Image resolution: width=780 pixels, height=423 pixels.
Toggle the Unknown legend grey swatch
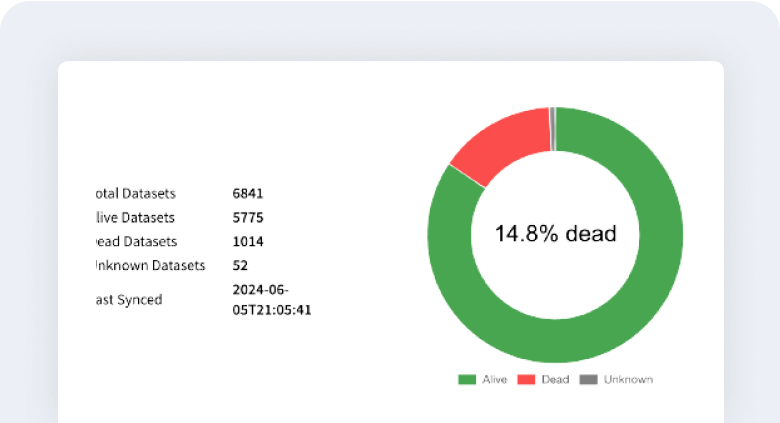(589, 380)
